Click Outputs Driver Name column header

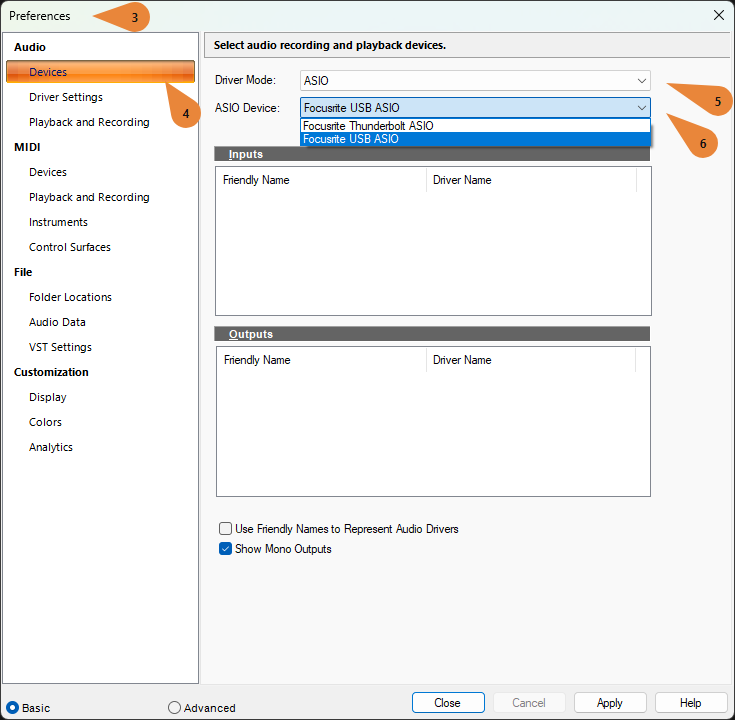click(531, 360)
